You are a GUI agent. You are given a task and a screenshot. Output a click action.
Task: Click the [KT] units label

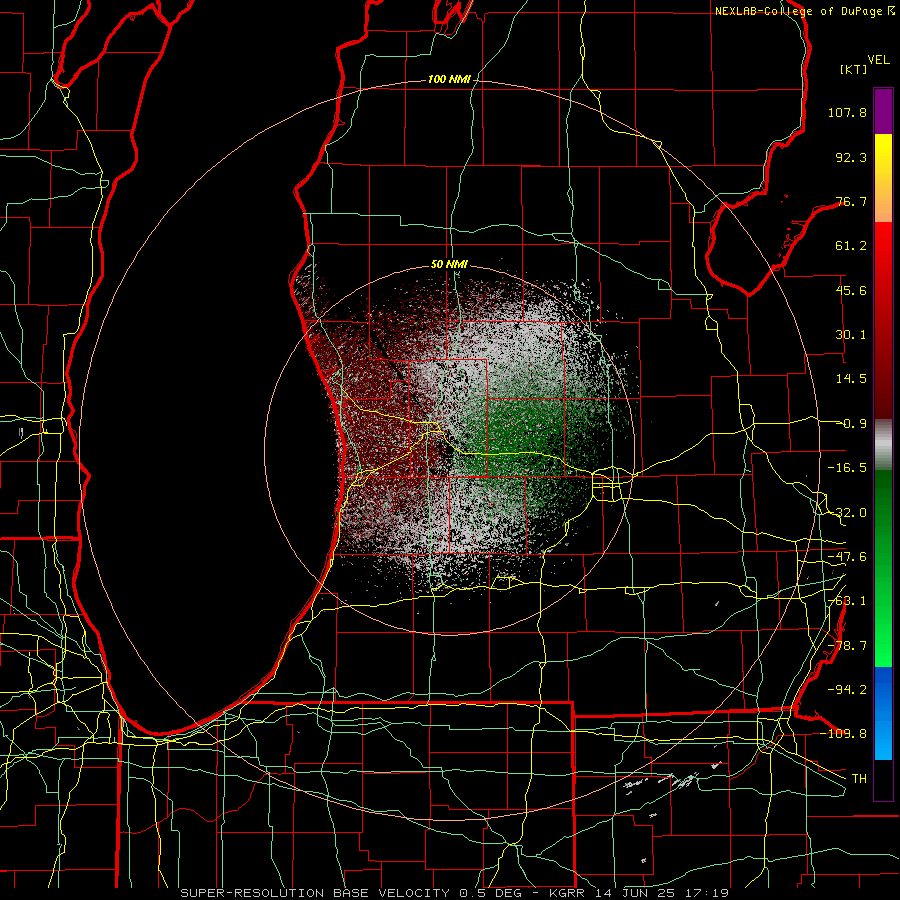(x=854, y=69)
